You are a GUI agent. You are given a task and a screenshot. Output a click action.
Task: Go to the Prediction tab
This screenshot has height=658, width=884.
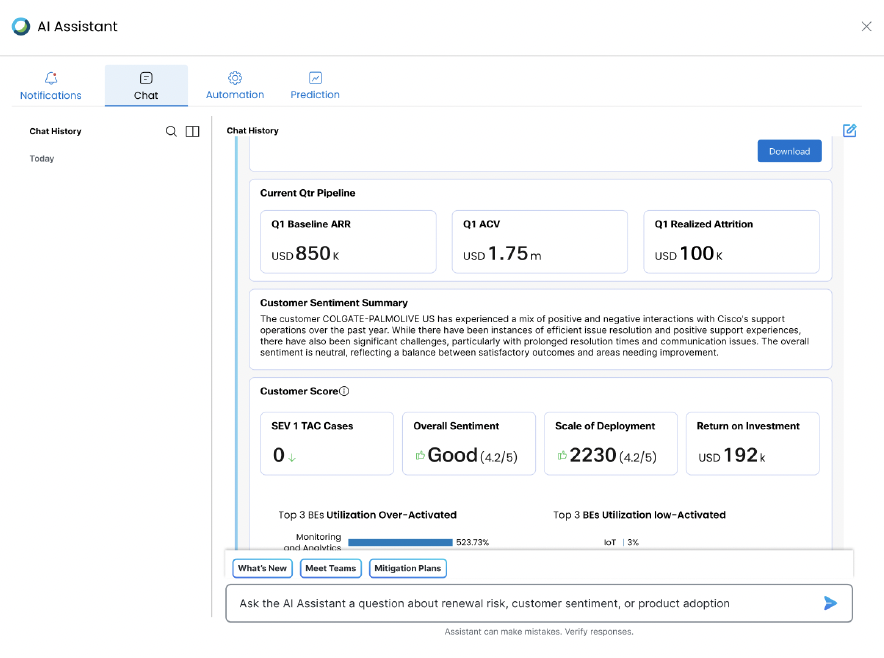[x=315, y=86]
